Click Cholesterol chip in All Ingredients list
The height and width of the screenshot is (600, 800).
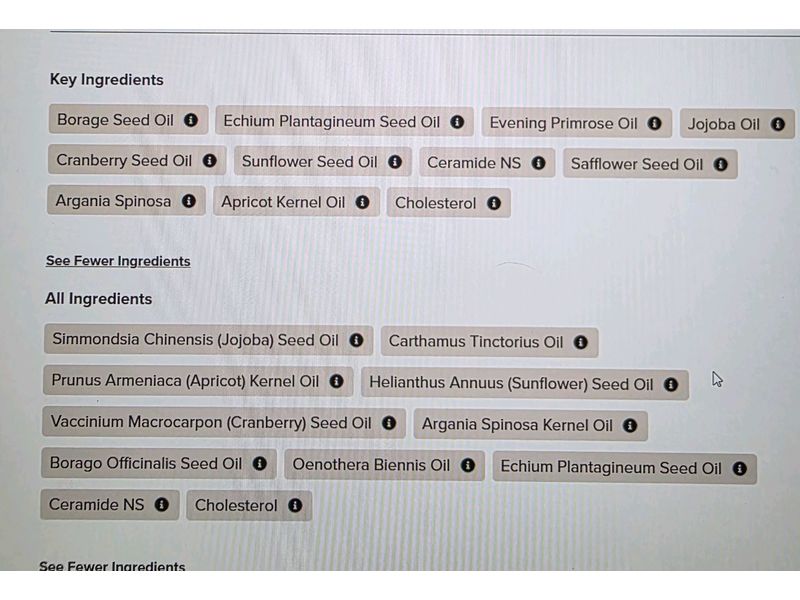click(x=236, y=505)
